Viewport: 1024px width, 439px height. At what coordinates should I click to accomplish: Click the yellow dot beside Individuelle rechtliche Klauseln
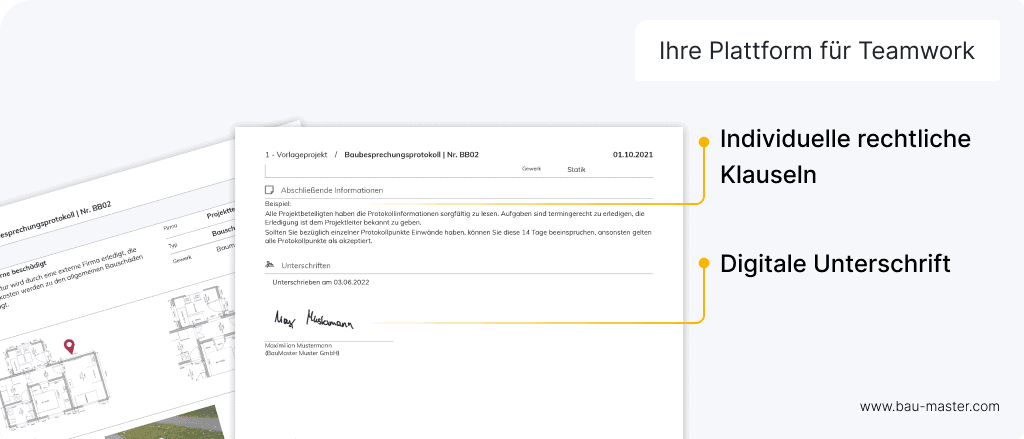704,140
